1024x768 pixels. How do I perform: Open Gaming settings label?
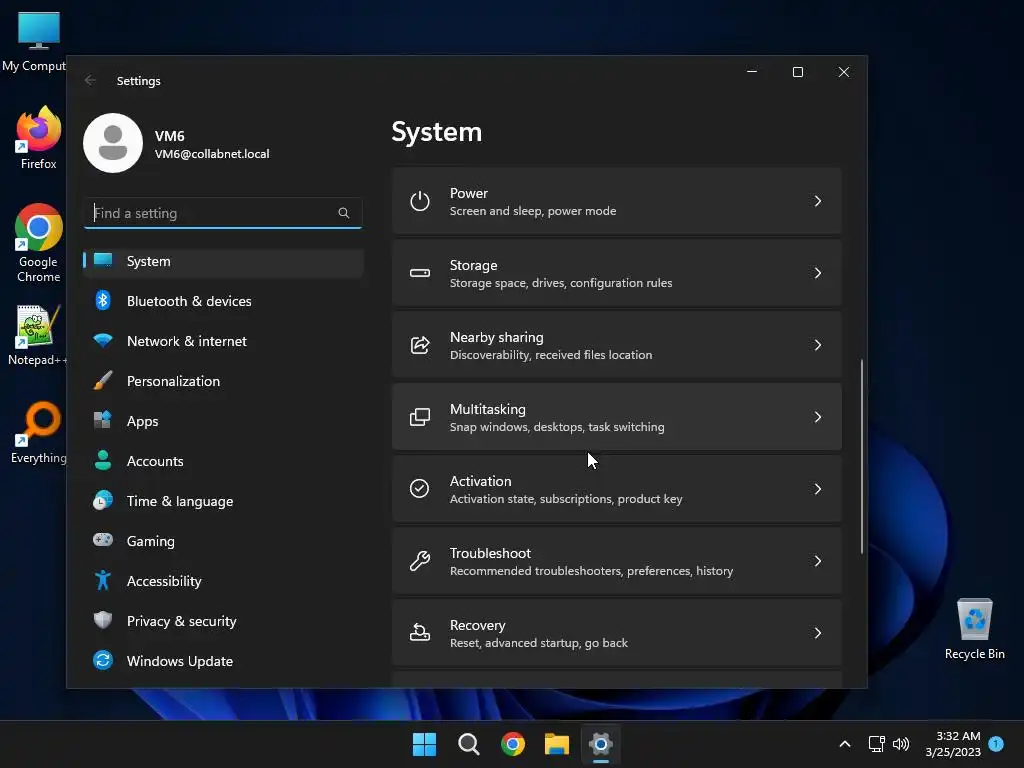(x=150, y=541)
